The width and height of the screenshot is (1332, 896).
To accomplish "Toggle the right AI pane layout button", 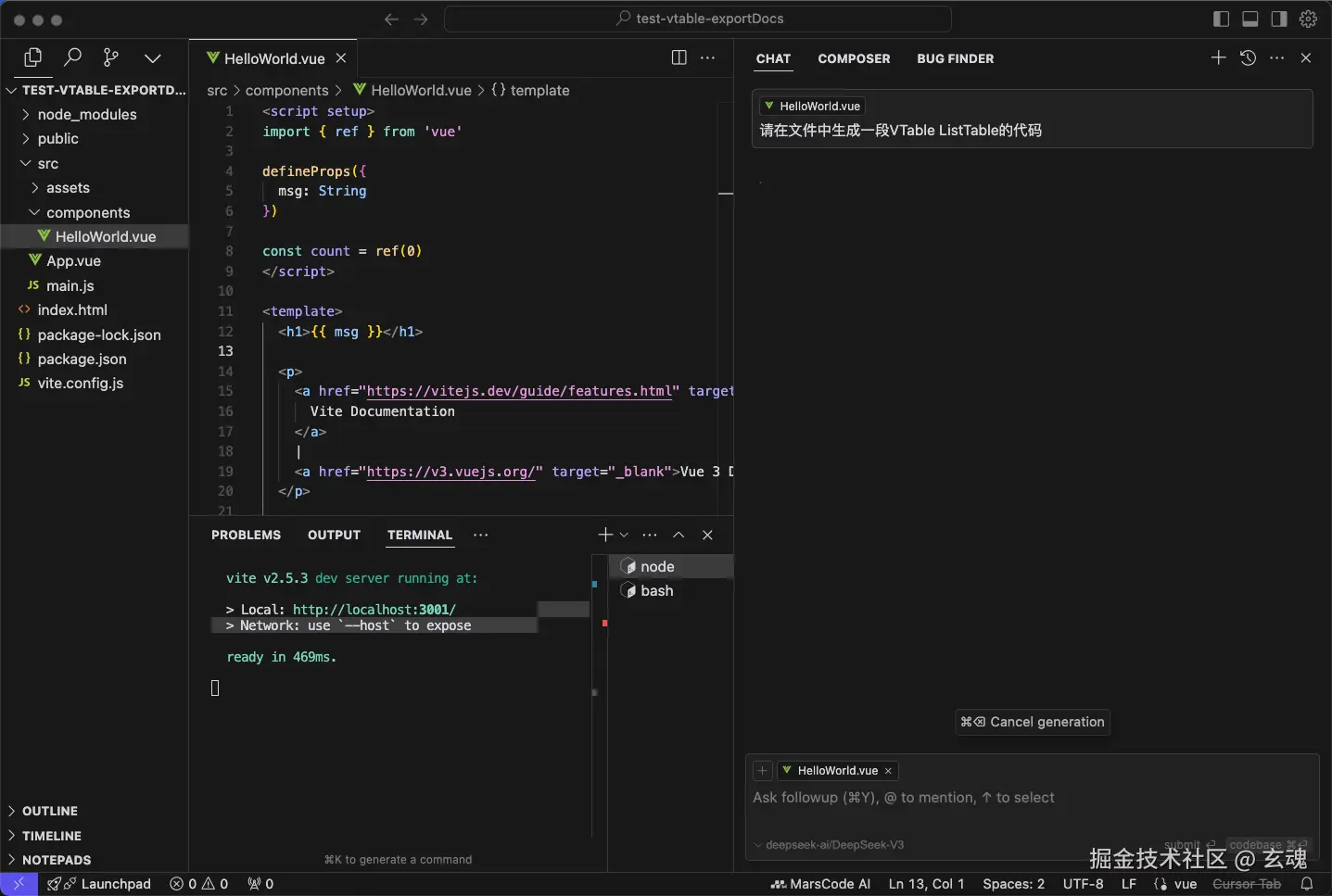I will point(1278,19).
